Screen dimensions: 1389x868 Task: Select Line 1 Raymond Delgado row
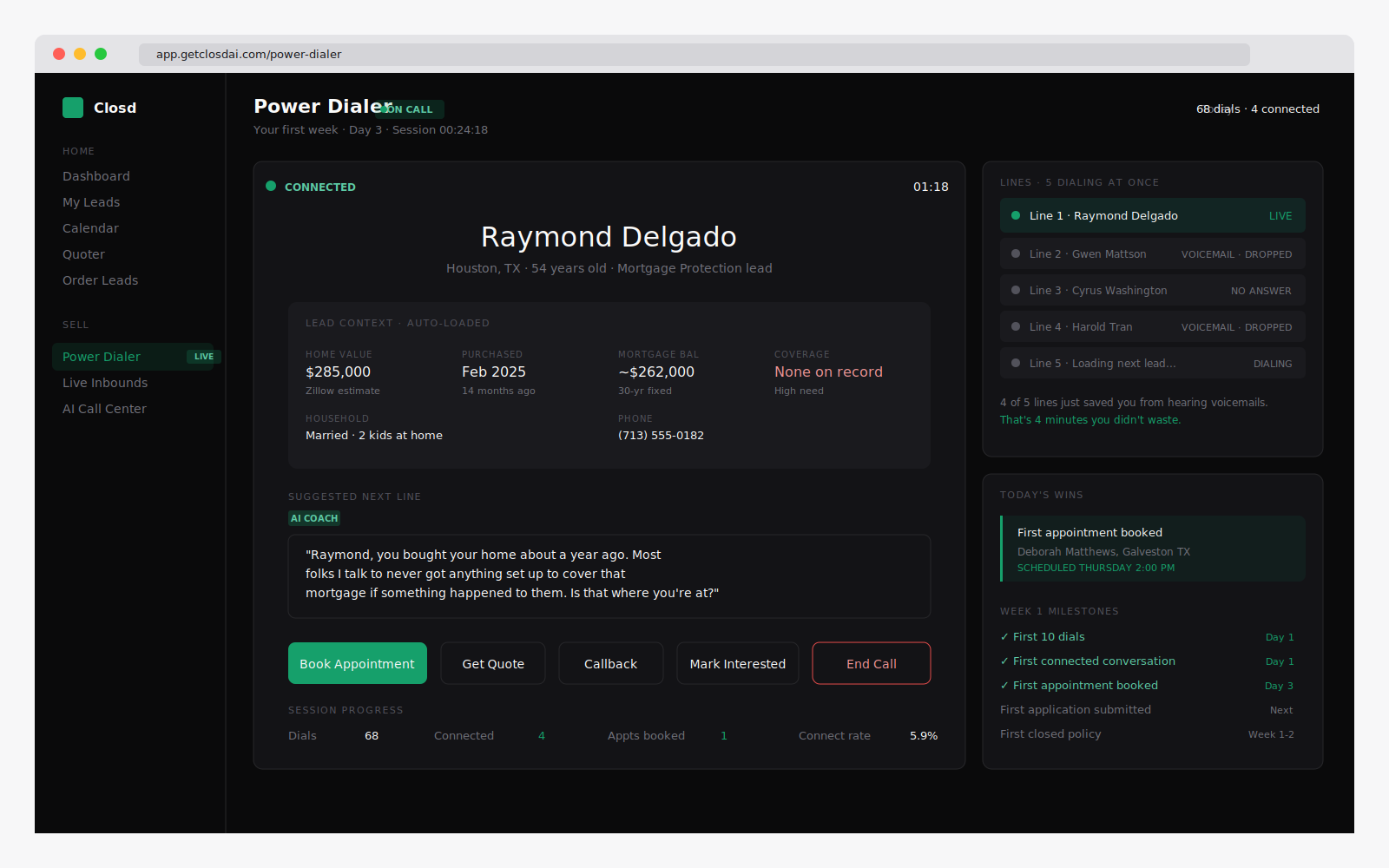click(1152, 216)
